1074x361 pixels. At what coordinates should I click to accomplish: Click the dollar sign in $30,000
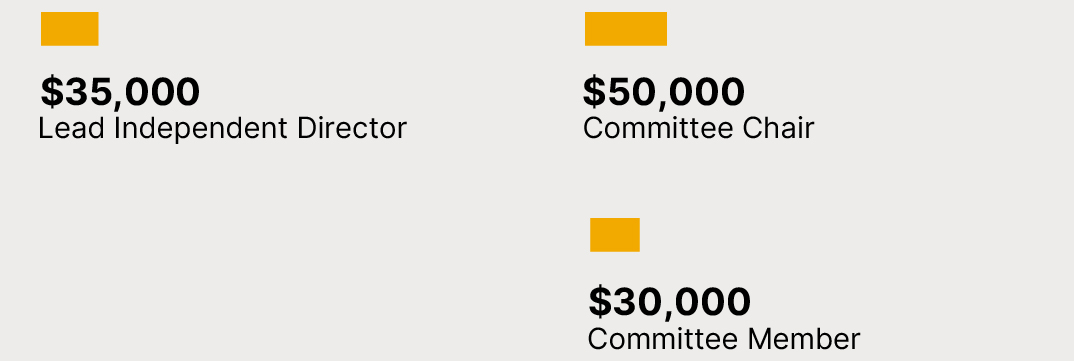[x=599, y=301]
